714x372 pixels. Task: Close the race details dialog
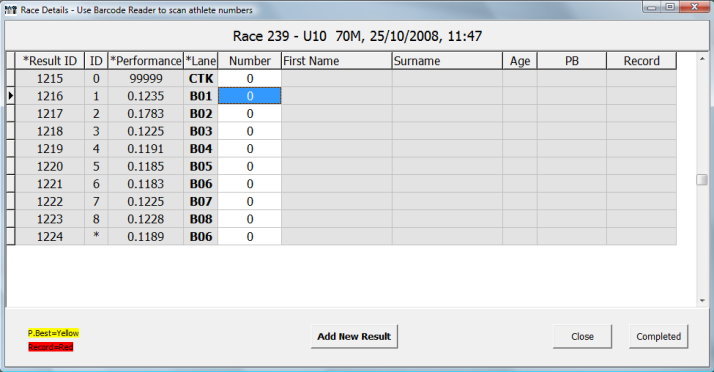[582, 336]
